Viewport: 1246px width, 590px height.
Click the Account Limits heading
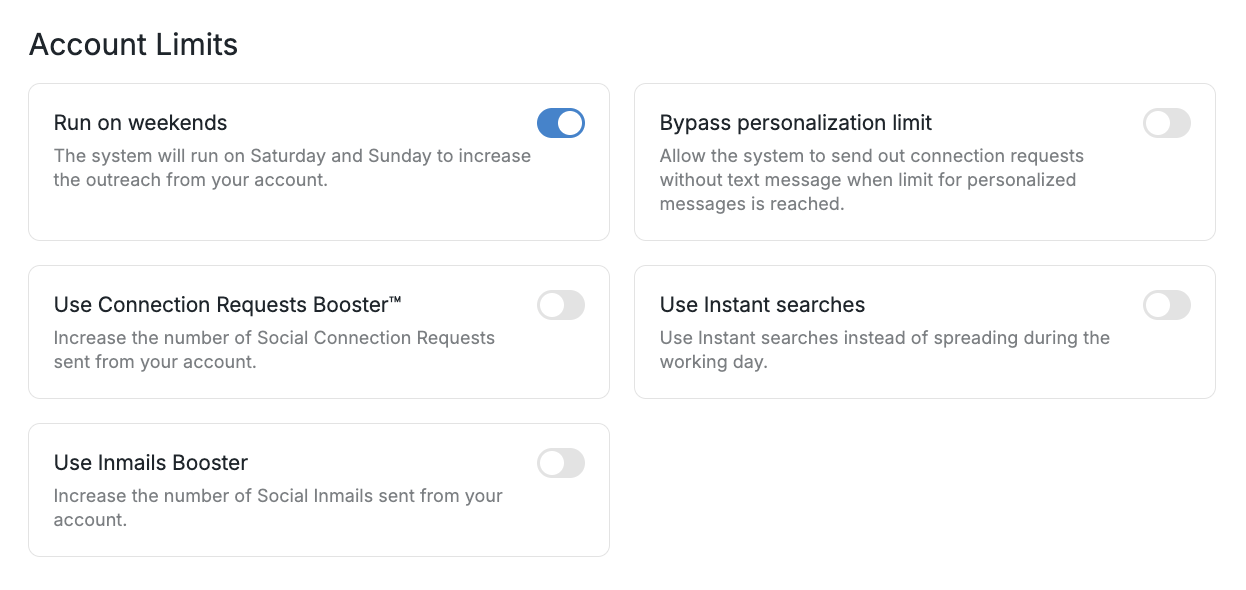tap(133, 45)
